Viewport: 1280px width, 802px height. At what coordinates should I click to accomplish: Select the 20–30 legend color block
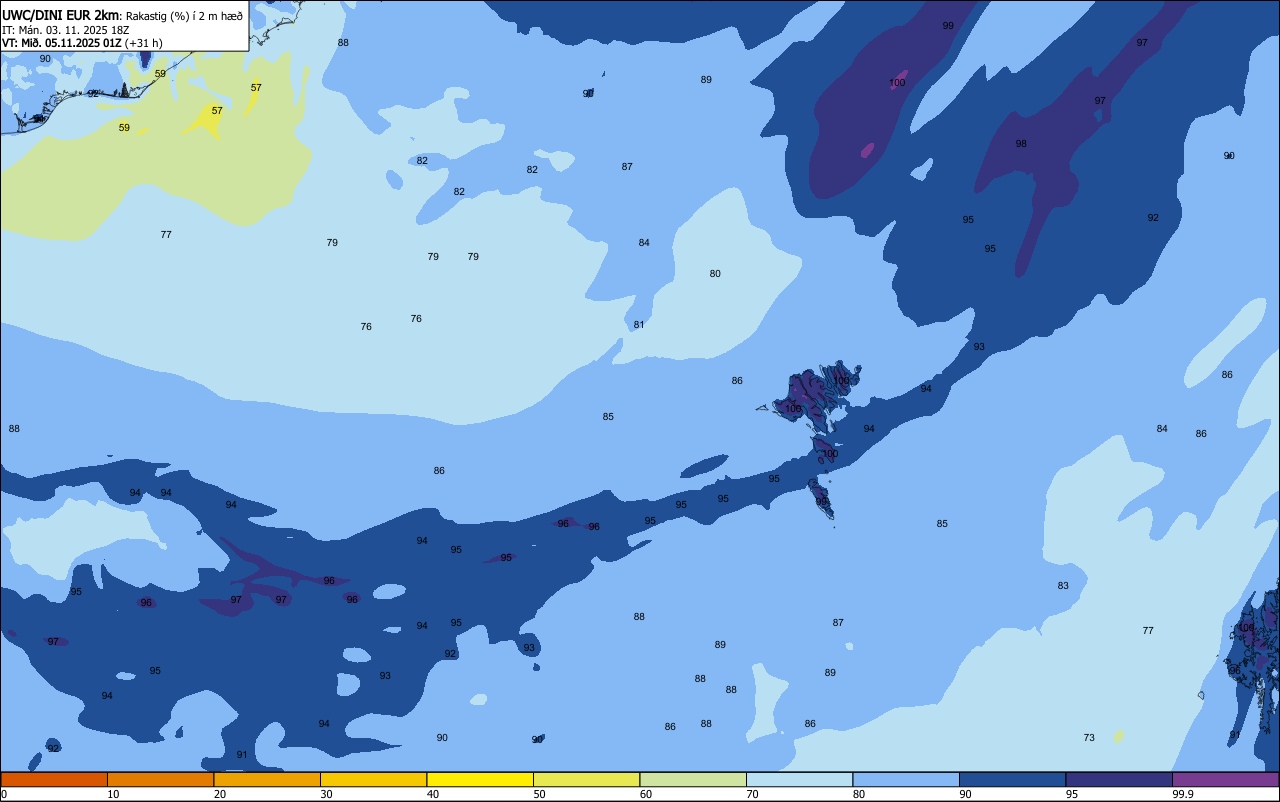[x=267, y=779]
